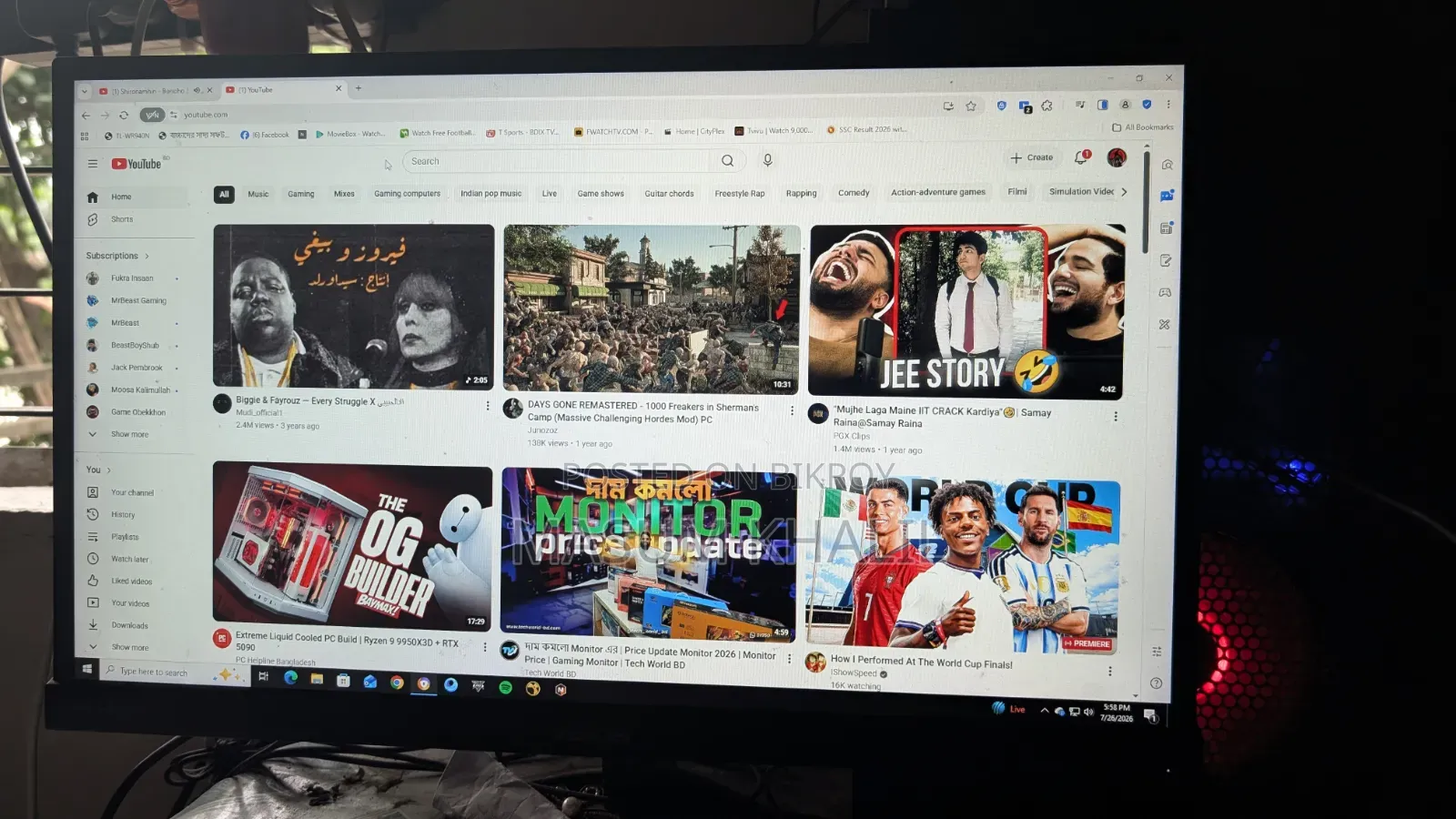Open the browser extensions puzzle icon
Viewport: 1456px width, 819px height.
click(x=1046, y=106)
